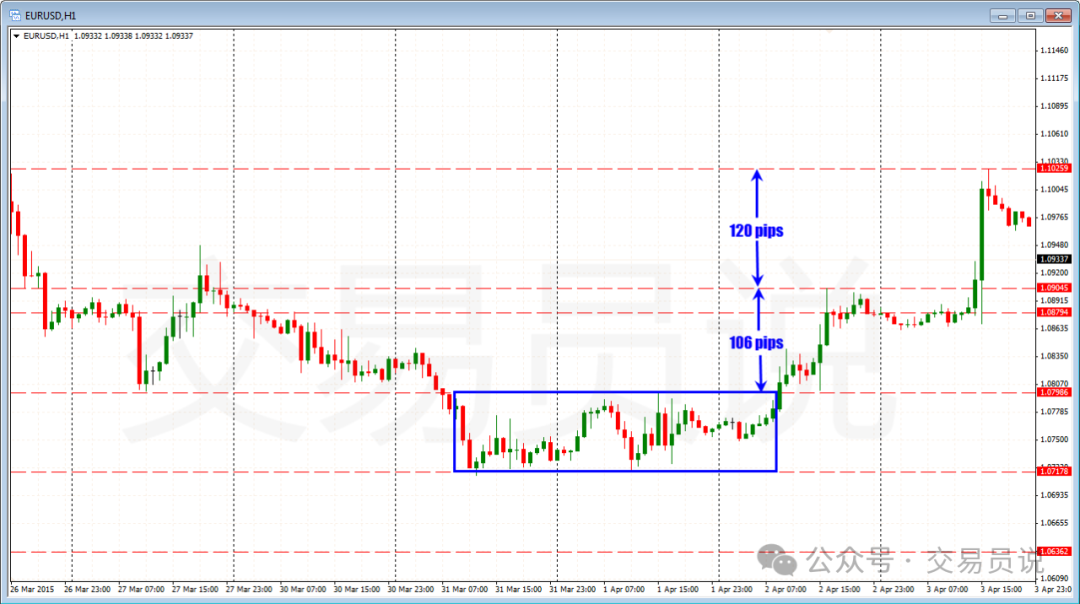The image size is (1080, 604).
Task: Click the red 1.08794 price label
Action: point(1054,312)
